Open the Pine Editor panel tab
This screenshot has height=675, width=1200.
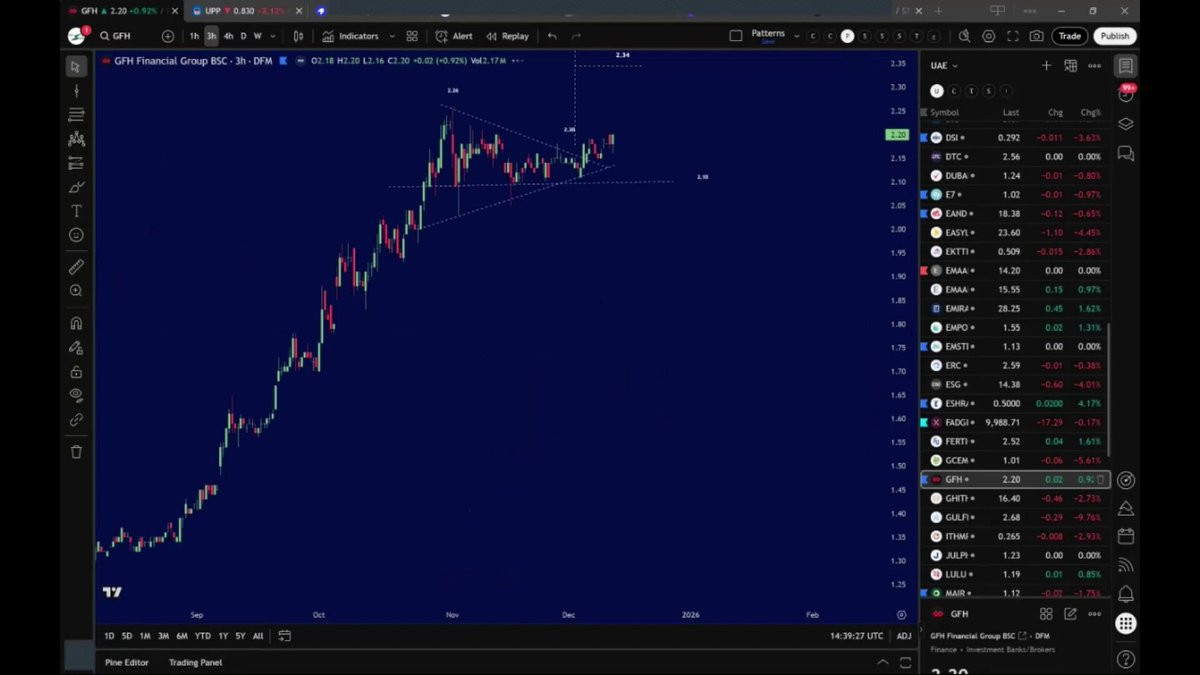click(127, 662)
